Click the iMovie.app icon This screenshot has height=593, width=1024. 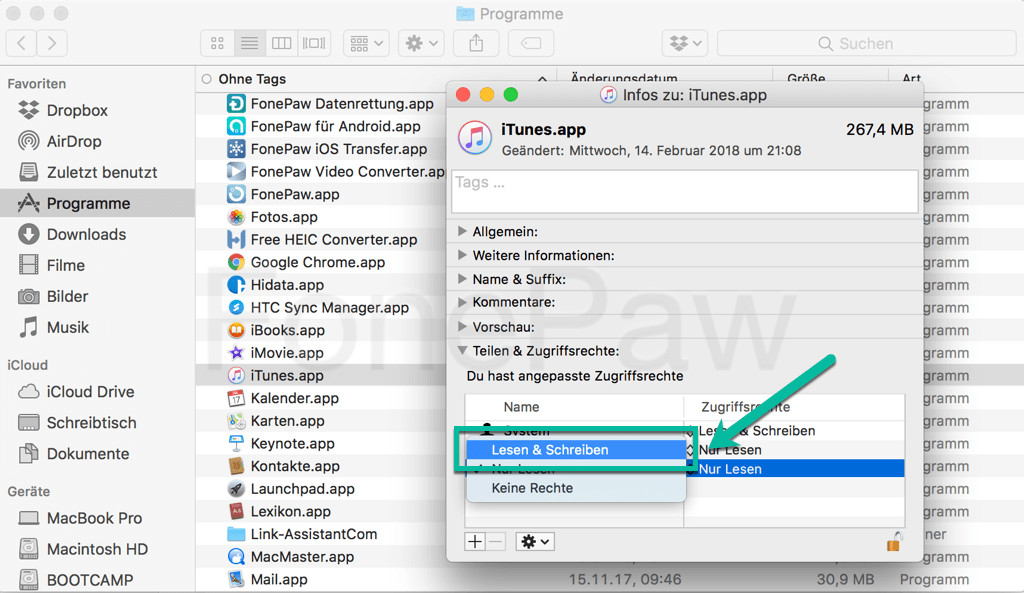click(x=236, y=353)
